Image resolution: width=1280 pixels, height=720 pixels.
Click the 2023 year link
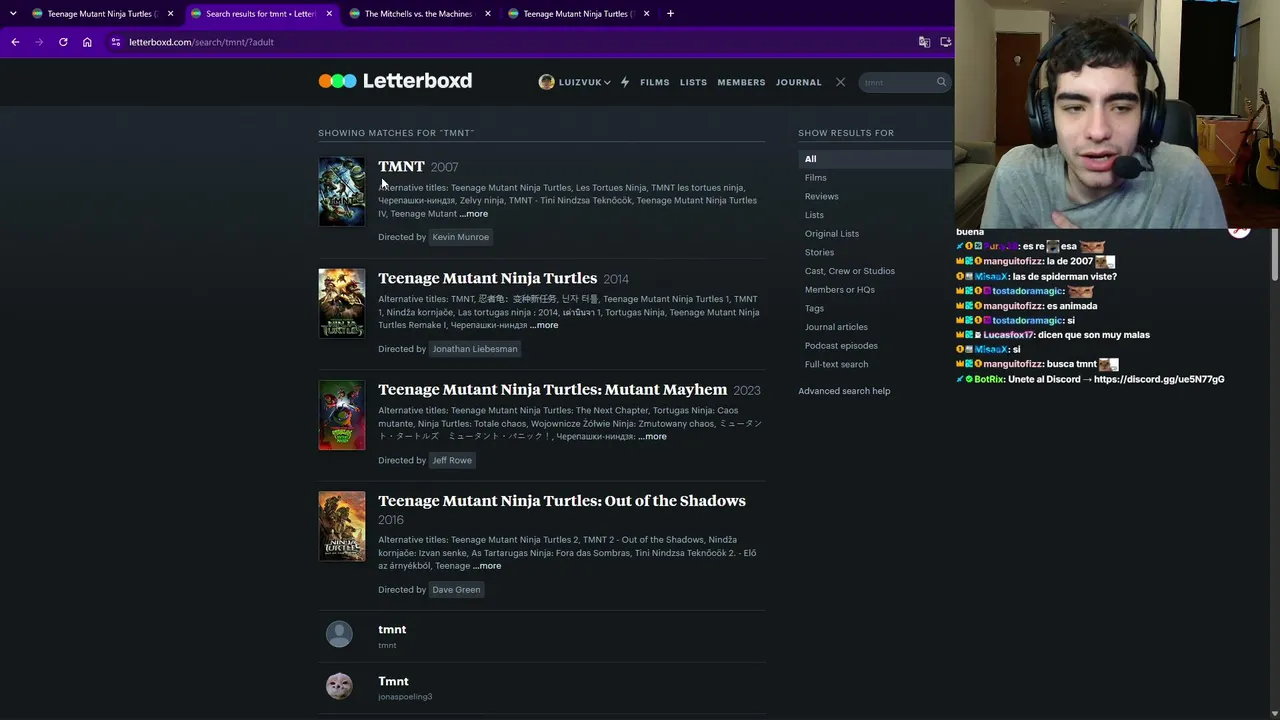pyautogui.click(x=747, y=390)
